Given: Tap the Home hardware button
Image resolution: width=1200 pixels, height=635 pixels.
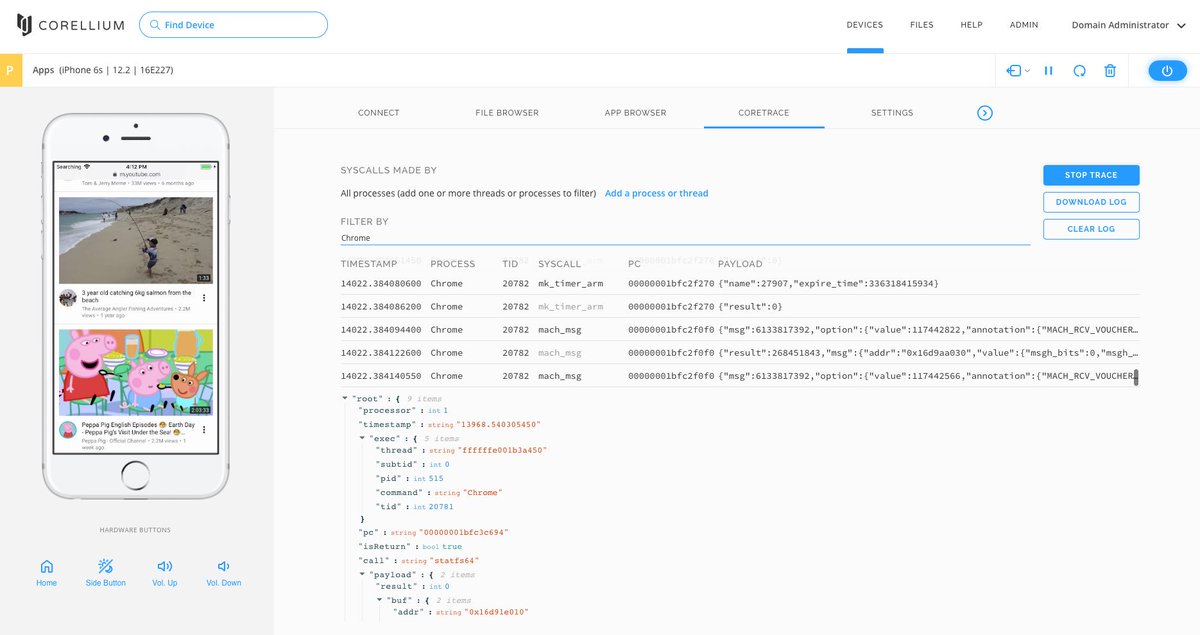Looking at the screenshot, I should 46,573.
